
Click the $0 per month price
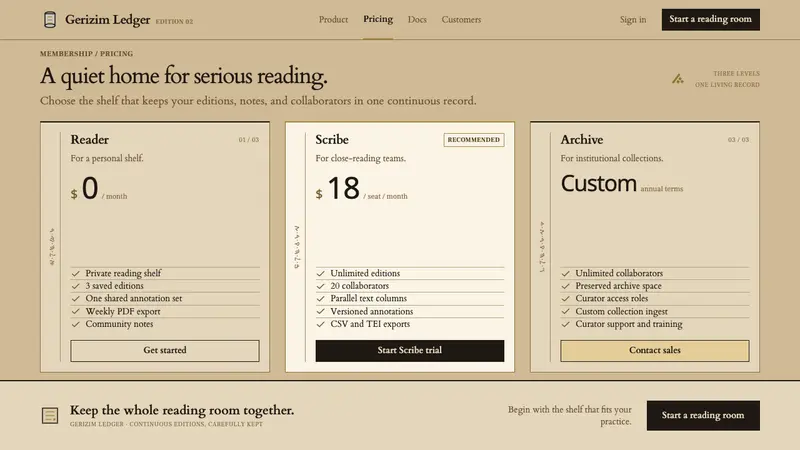tap(98, 188)
